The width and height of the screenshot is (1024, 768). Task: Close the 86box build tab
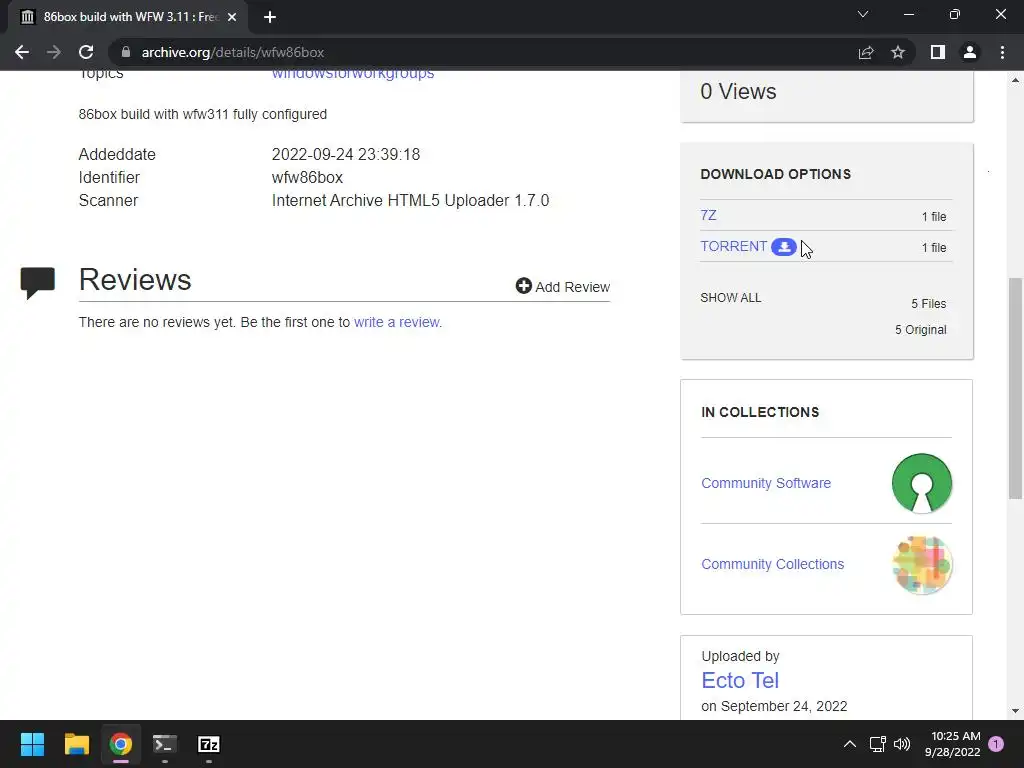coord(232,17)
